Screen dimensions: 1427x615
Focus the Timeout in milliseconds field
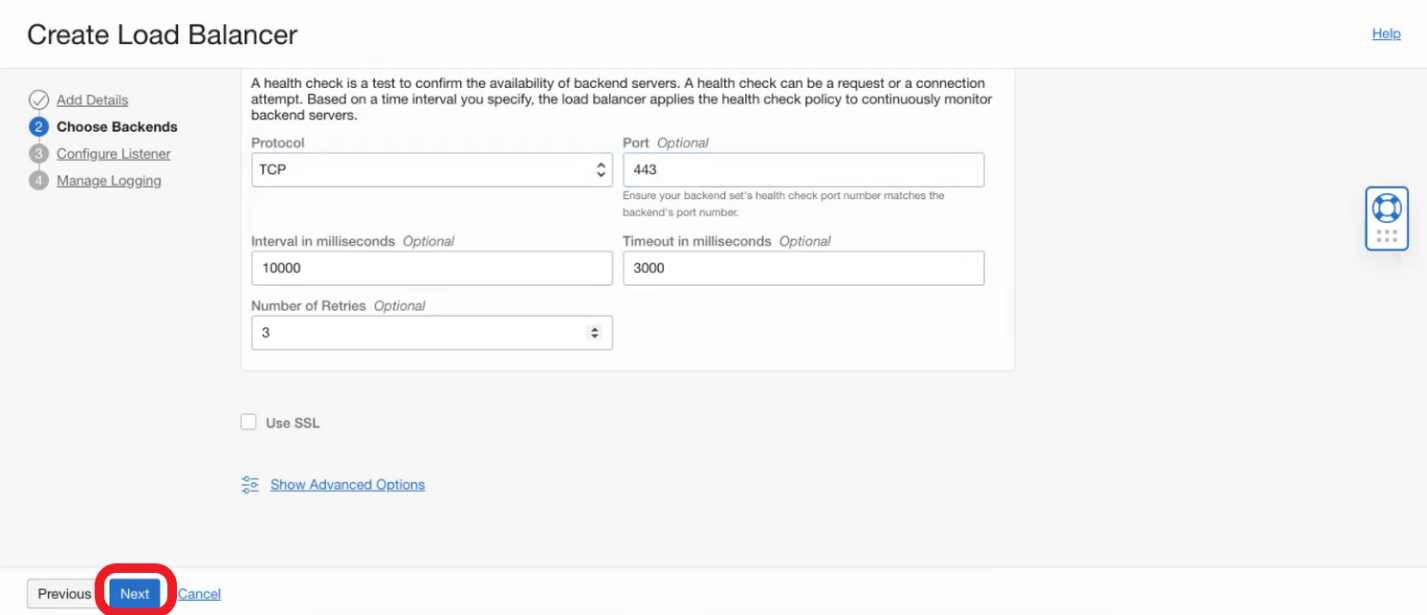803,268
